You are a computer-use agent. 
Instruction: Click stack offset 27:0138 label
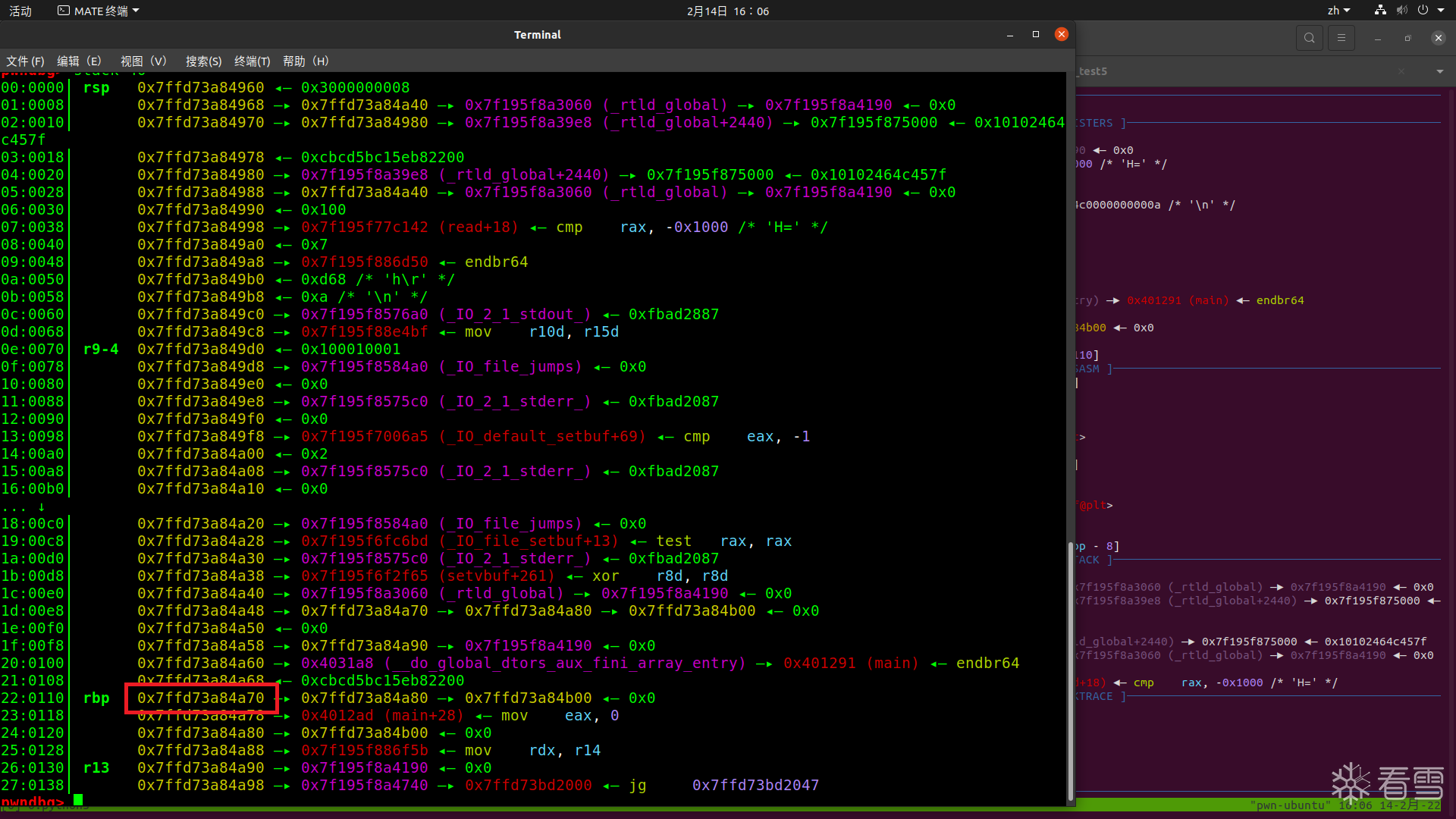click(x=33, y=785)
